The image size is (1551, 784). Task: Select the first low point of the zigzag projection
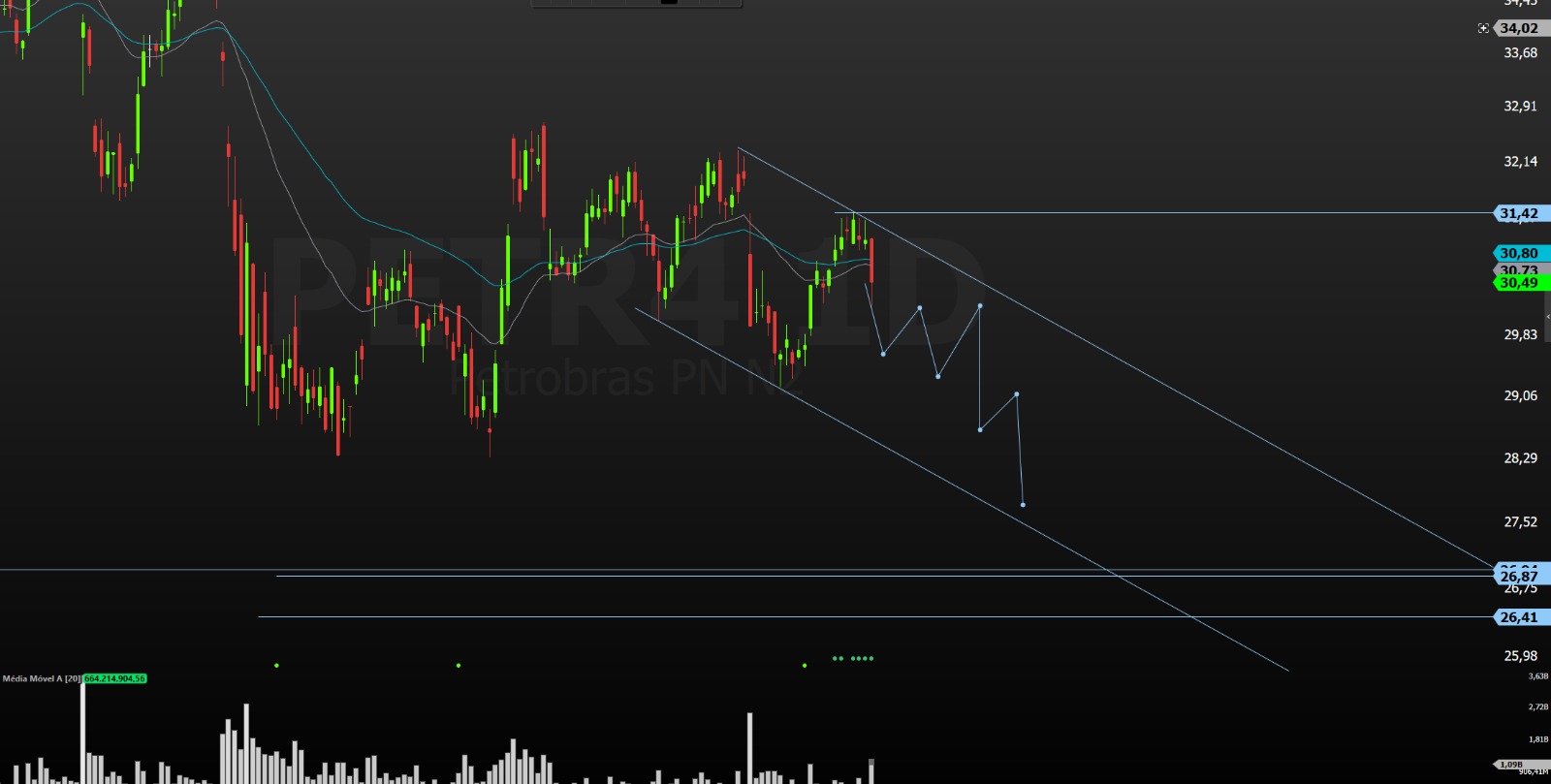pos(883,354)
